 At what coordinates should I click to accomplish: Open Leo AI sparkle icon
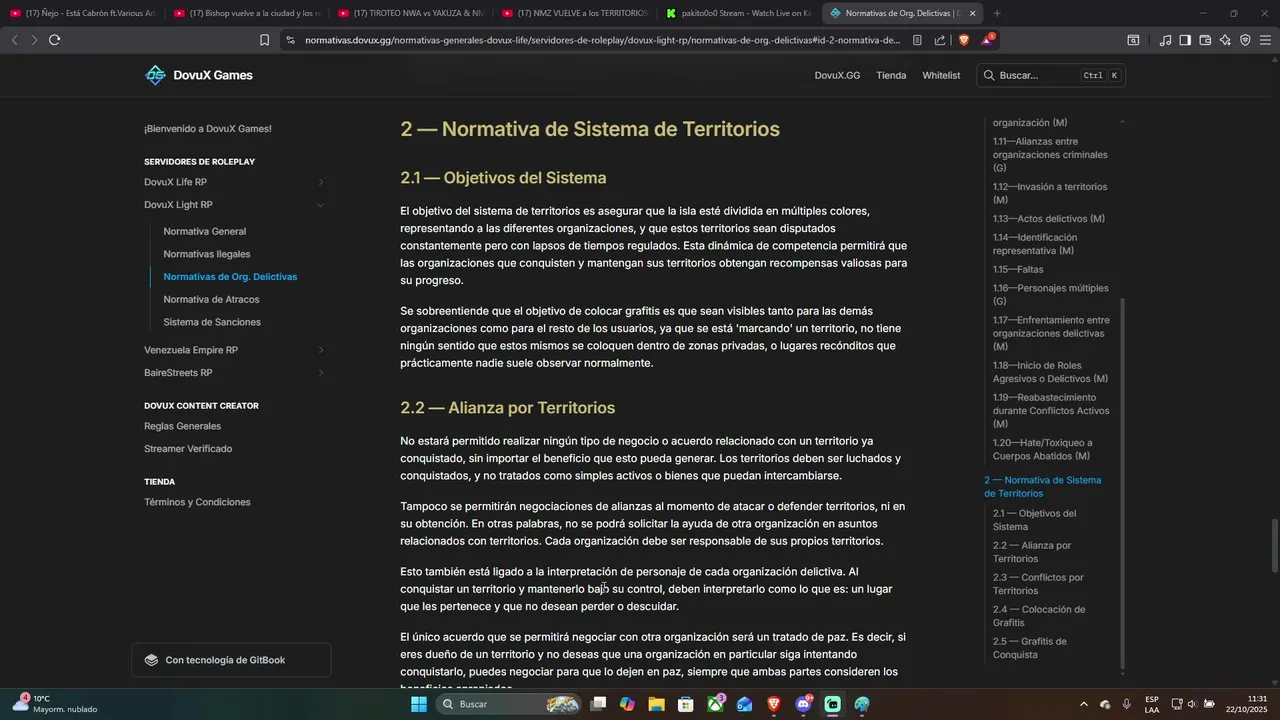click(x=1225, y=40)
